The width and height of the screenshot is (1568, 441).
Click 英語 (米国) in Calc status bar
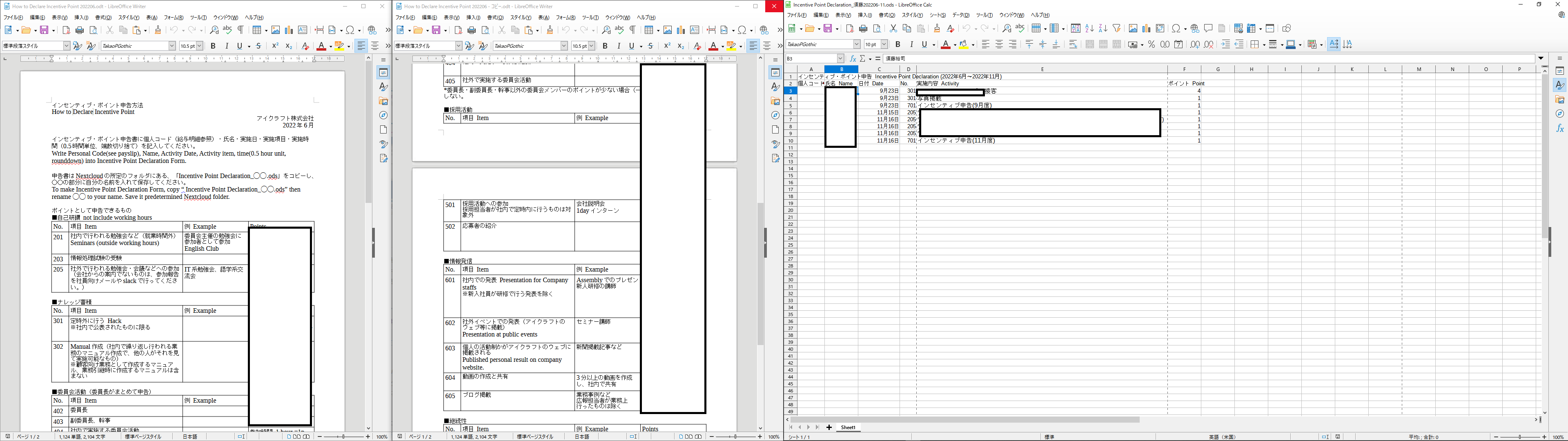(x=1222, y=437)
